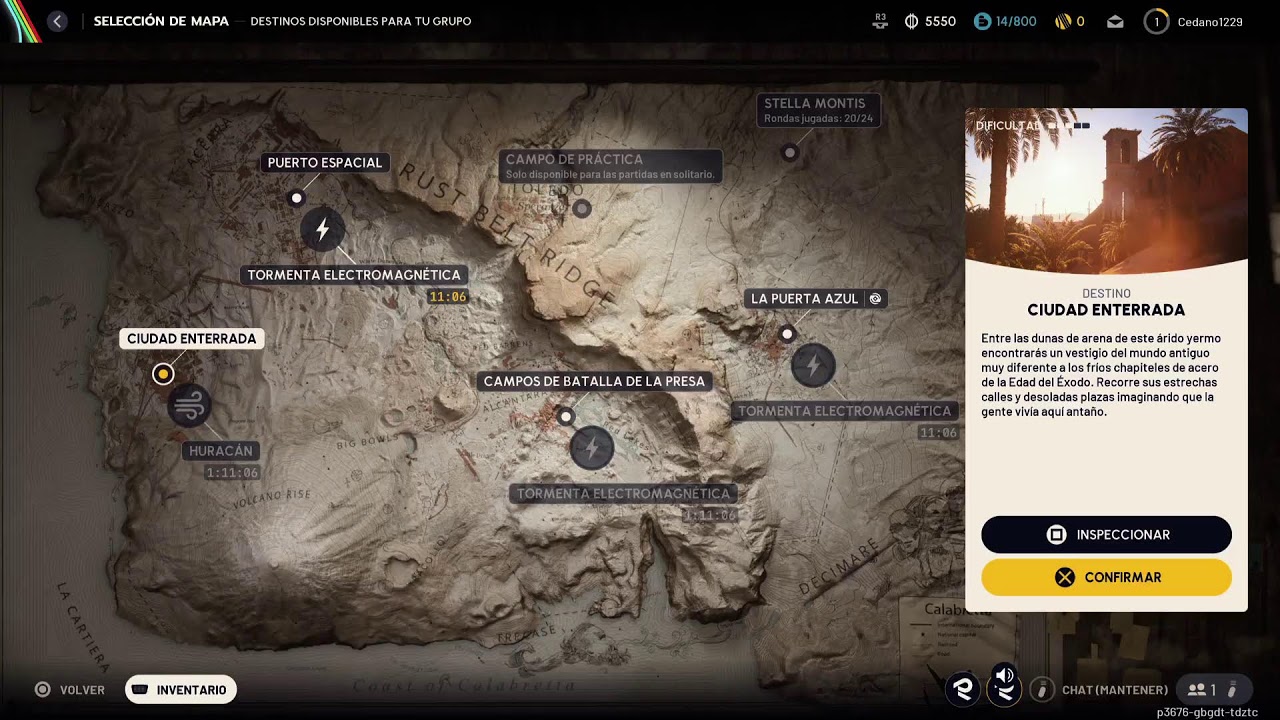Viewport: 1280px width, 720px height.
Task: Click the 11:06 timer under Puerto Espacial
Action: pos(447,297)
